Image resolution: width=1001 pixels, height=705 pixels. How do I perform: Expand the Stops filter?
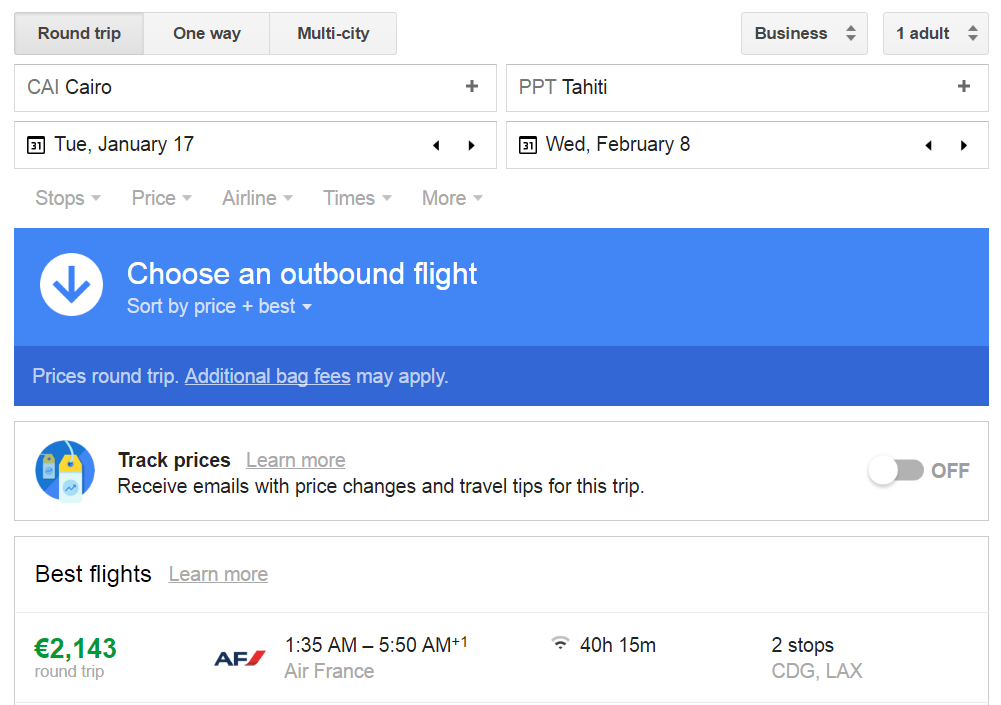point(68,198)
